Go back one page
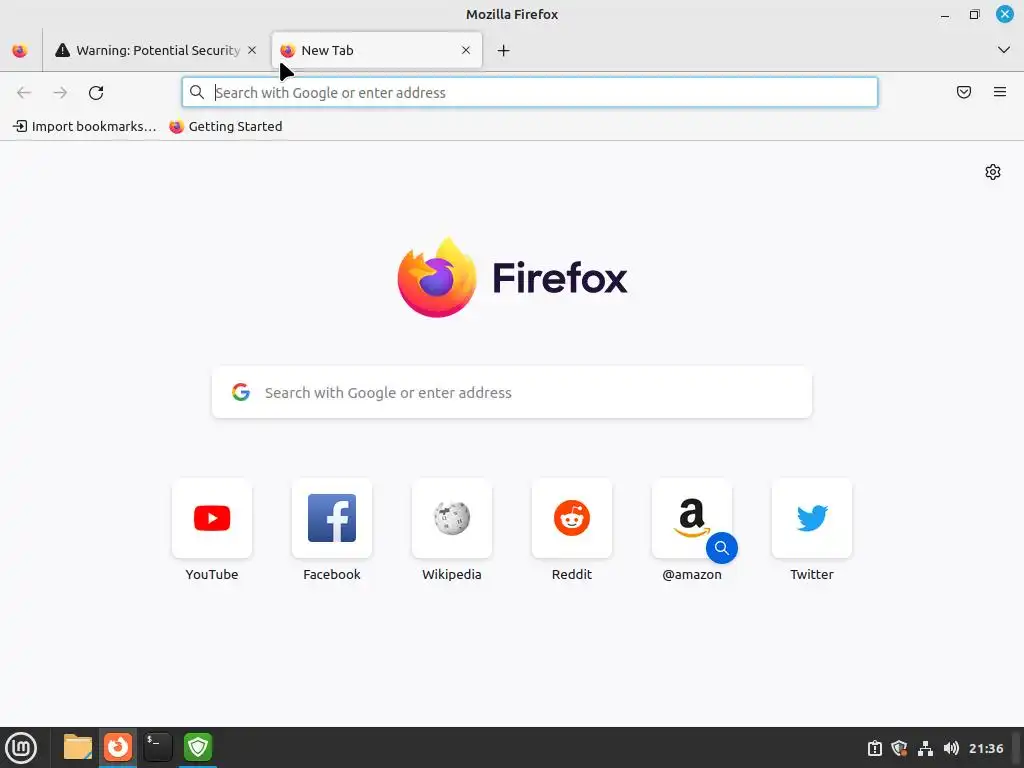The image size is (1024, 768). 24,93
